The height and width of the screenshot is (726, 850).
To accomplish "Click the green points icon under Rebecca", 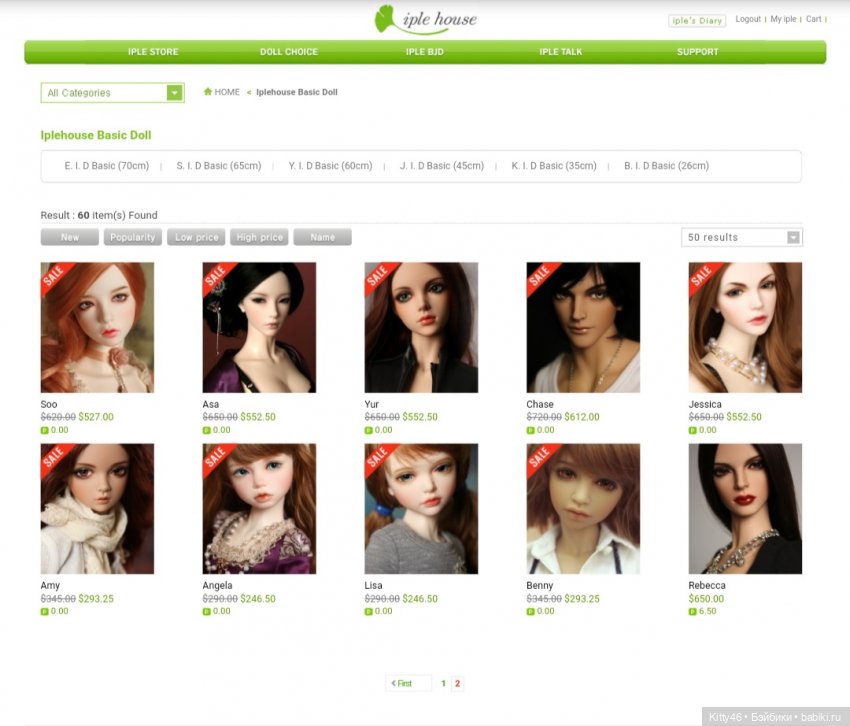I will pos(692,611).
